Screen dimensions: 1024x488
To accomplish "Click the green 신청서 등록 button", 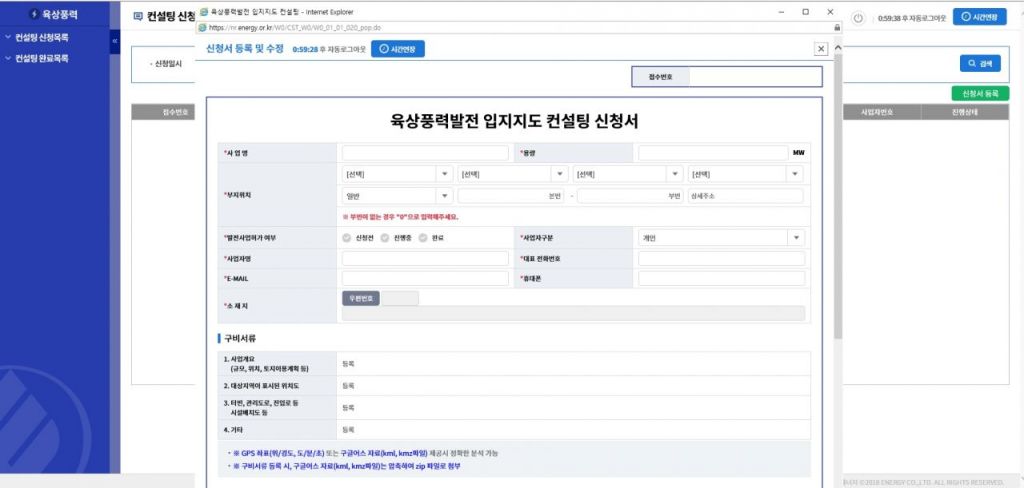I will pos(979,93).
